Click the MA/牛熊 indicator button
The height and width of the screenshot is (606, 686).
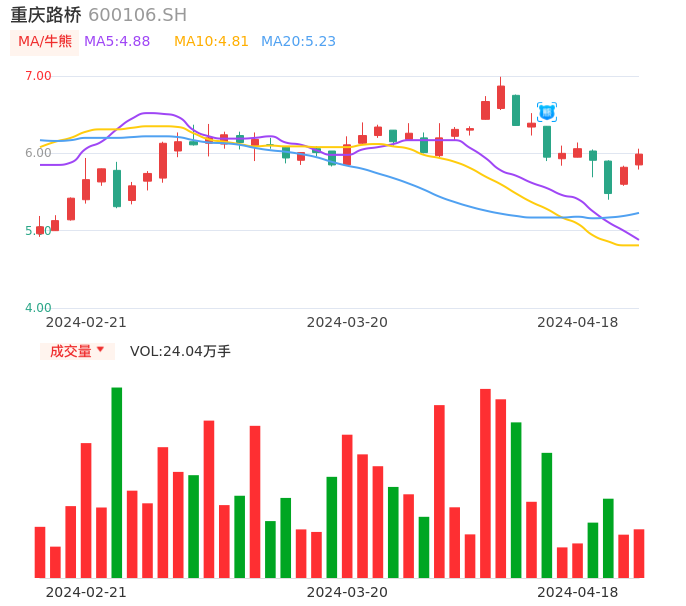(45, 42)
